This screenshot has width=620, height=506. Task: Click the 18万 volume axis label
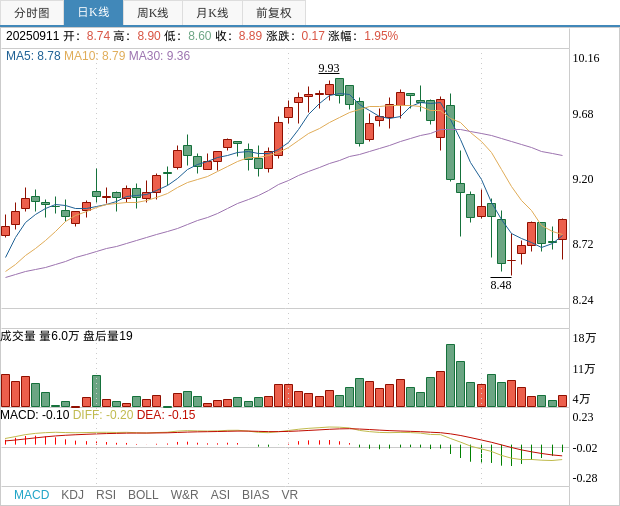click(x=584, y=338)
